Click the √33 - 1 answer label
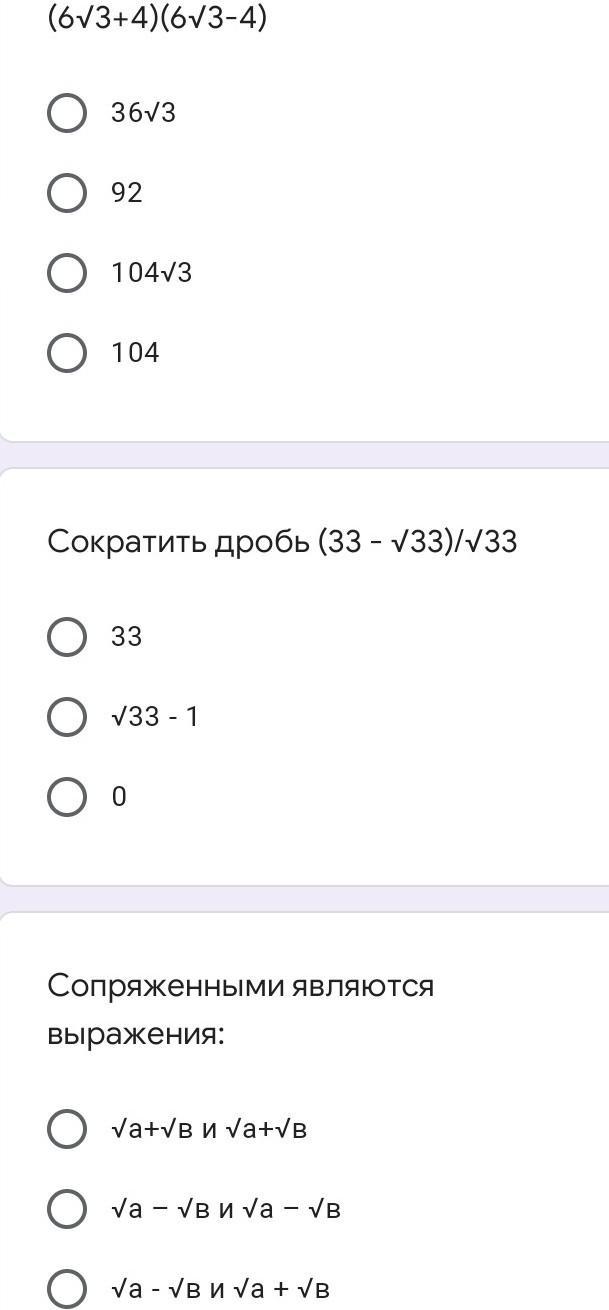 click(155, 717)
